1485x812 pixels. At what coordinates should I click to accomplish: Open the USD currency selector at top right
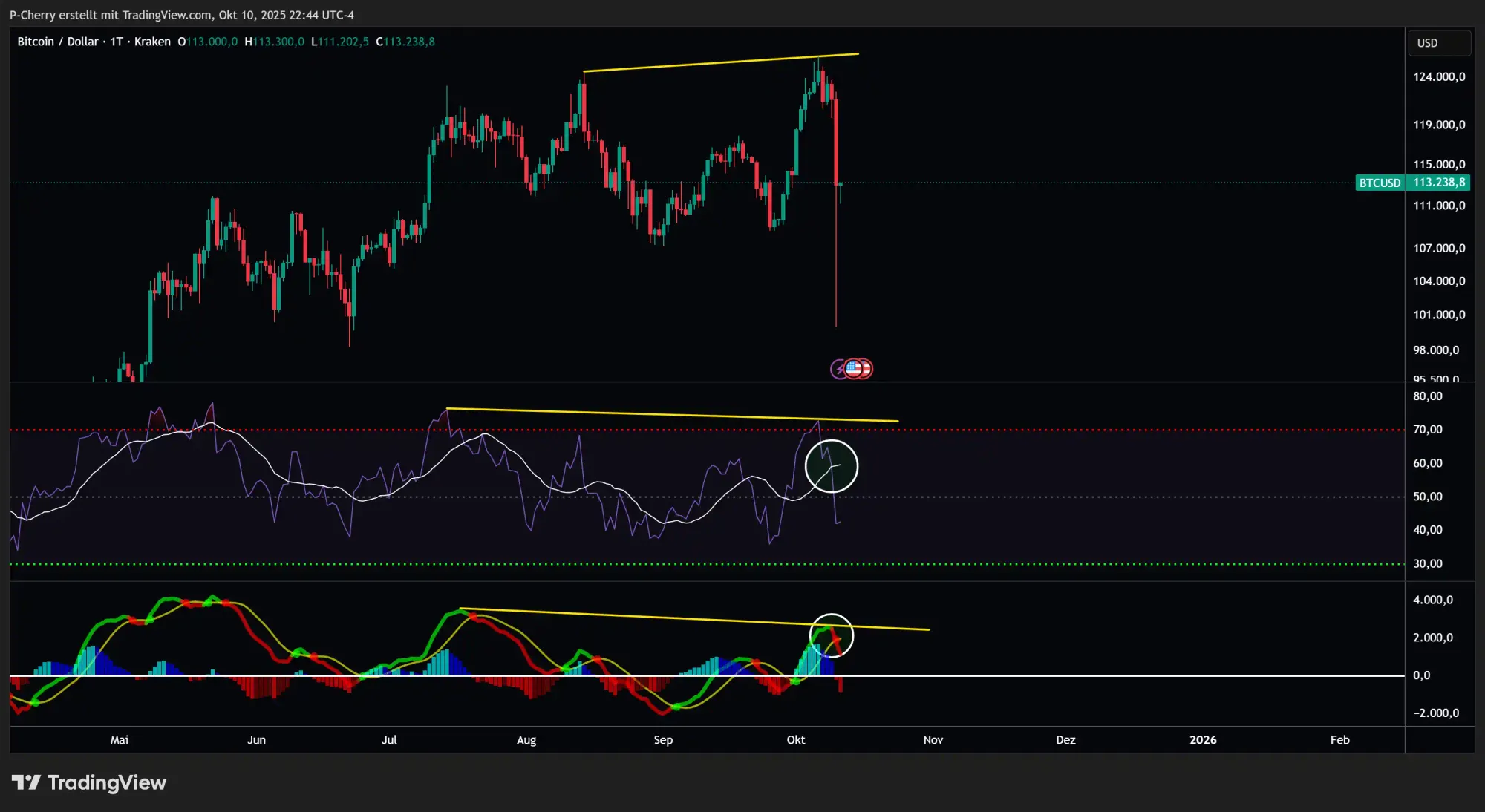1438,42
